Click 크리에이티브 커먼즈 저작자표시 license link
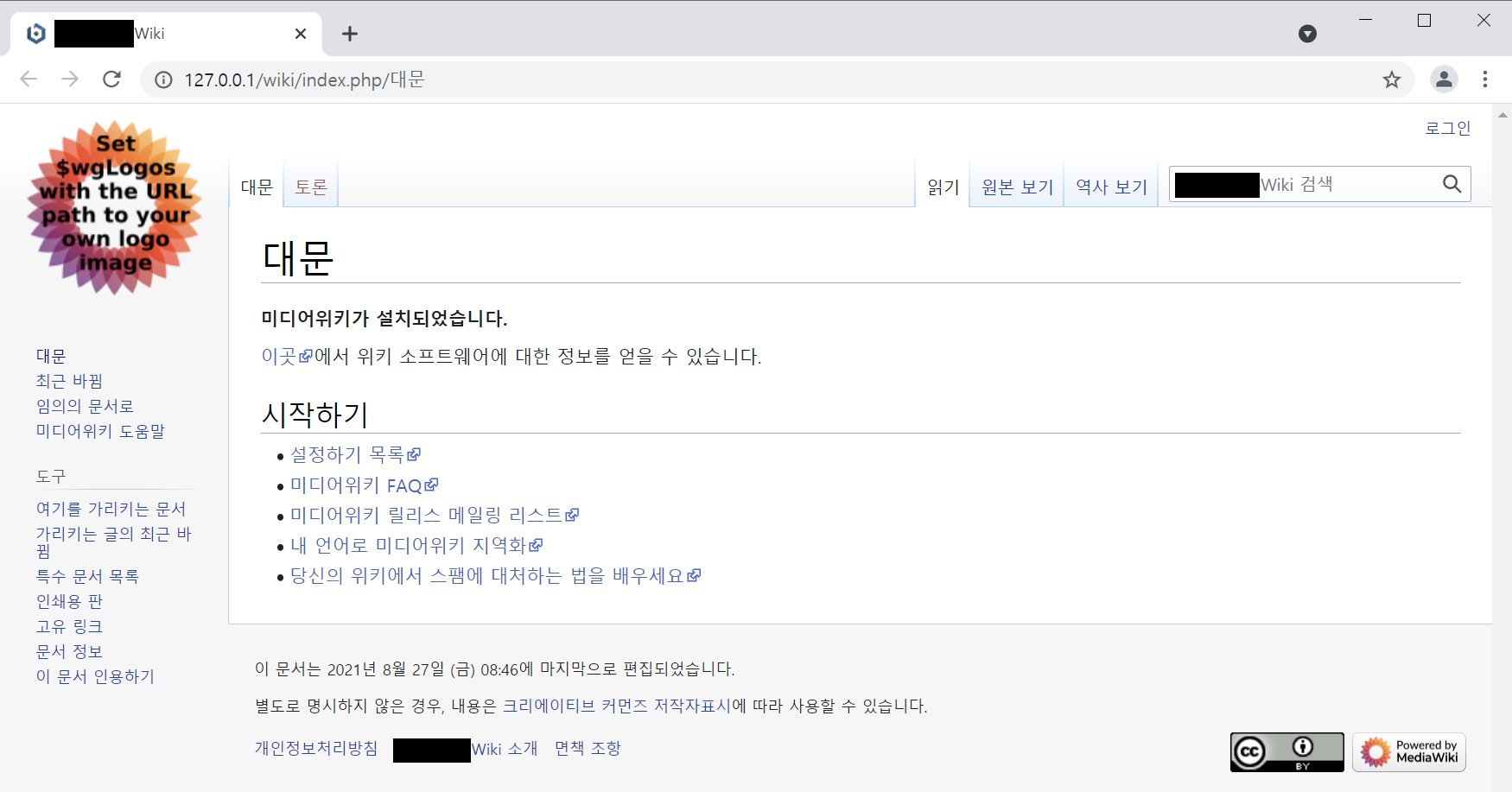Screen dimensions: 1512x792 617,706
